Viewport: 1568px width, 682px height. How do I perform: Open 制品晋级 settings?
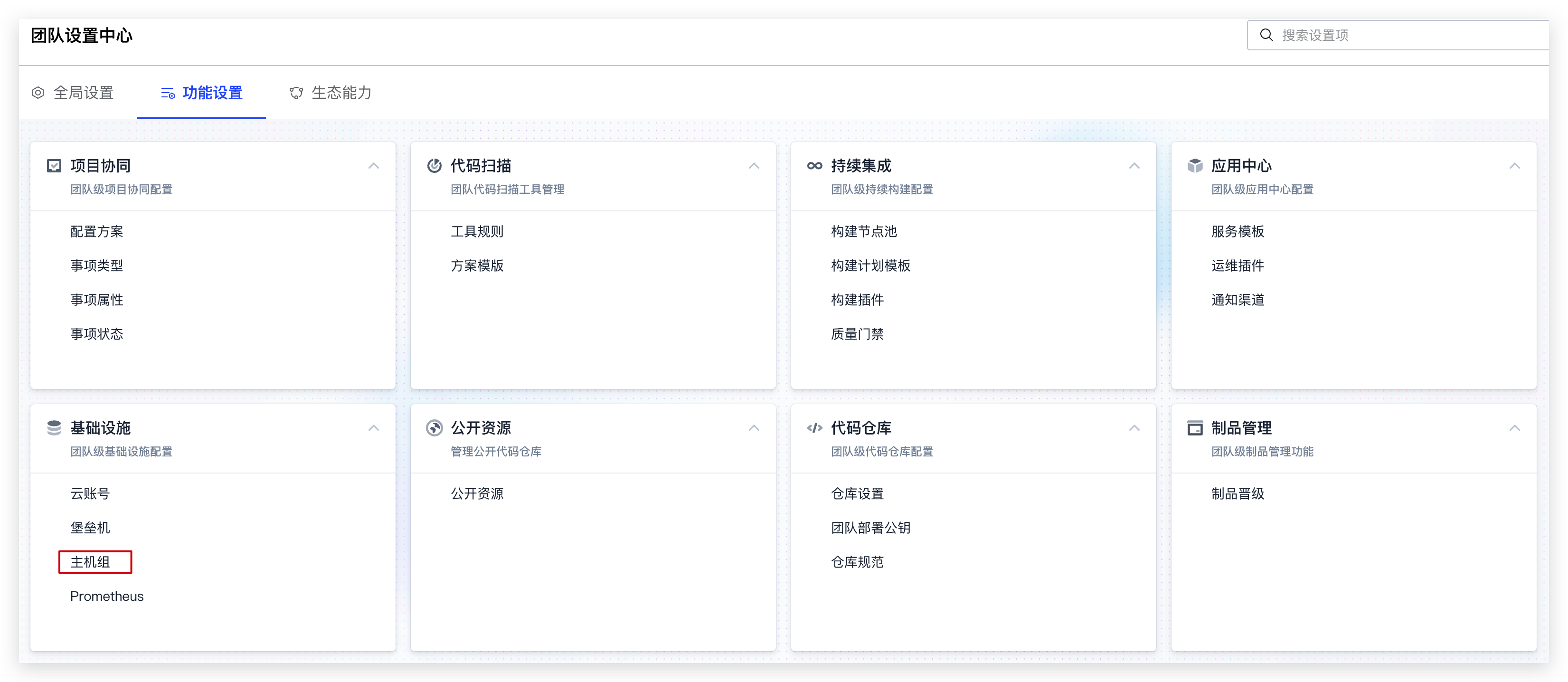click(1238, 493)
